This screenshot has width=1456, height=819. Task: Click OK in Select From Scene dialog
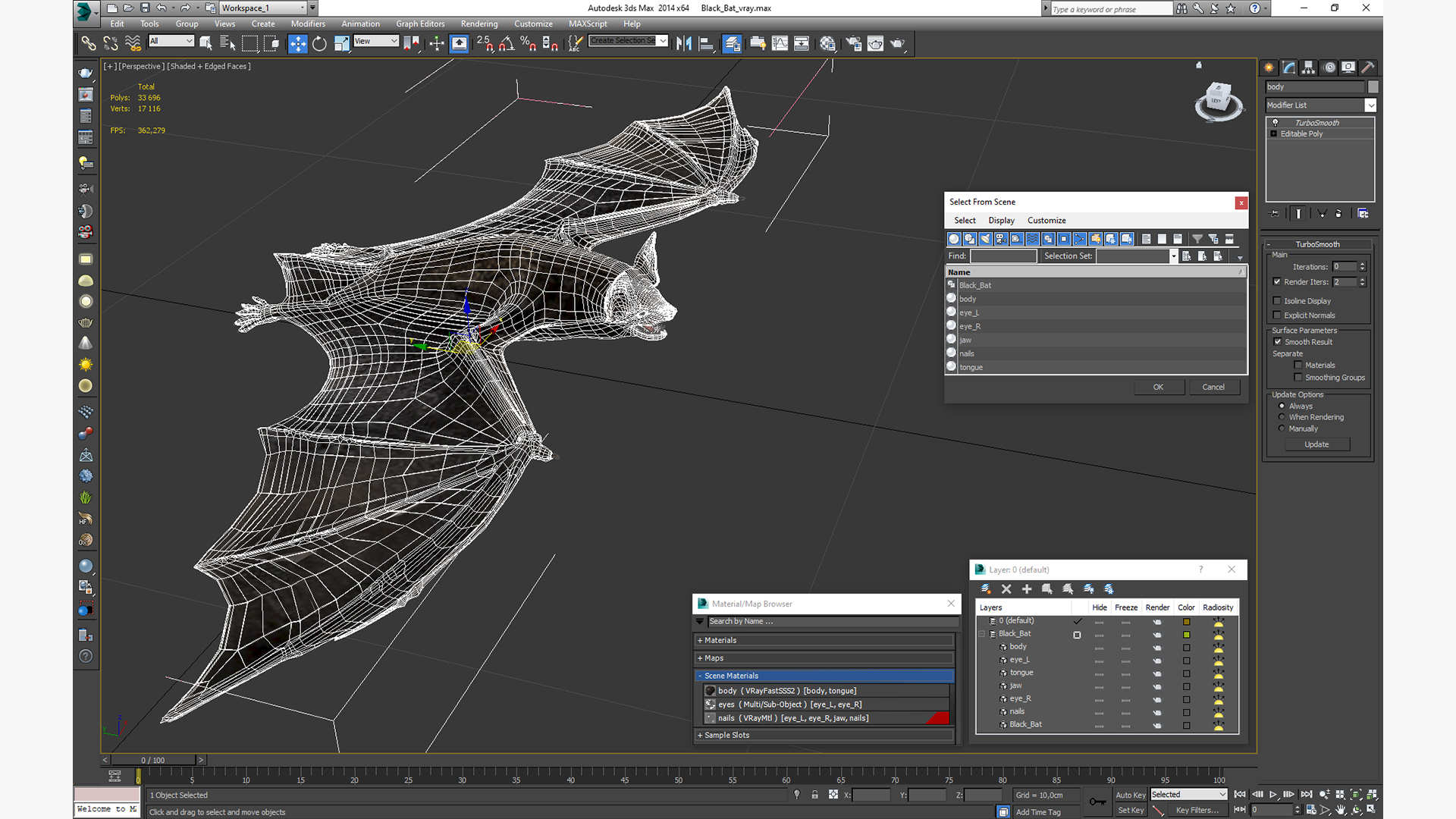[x=1158, y=388]
